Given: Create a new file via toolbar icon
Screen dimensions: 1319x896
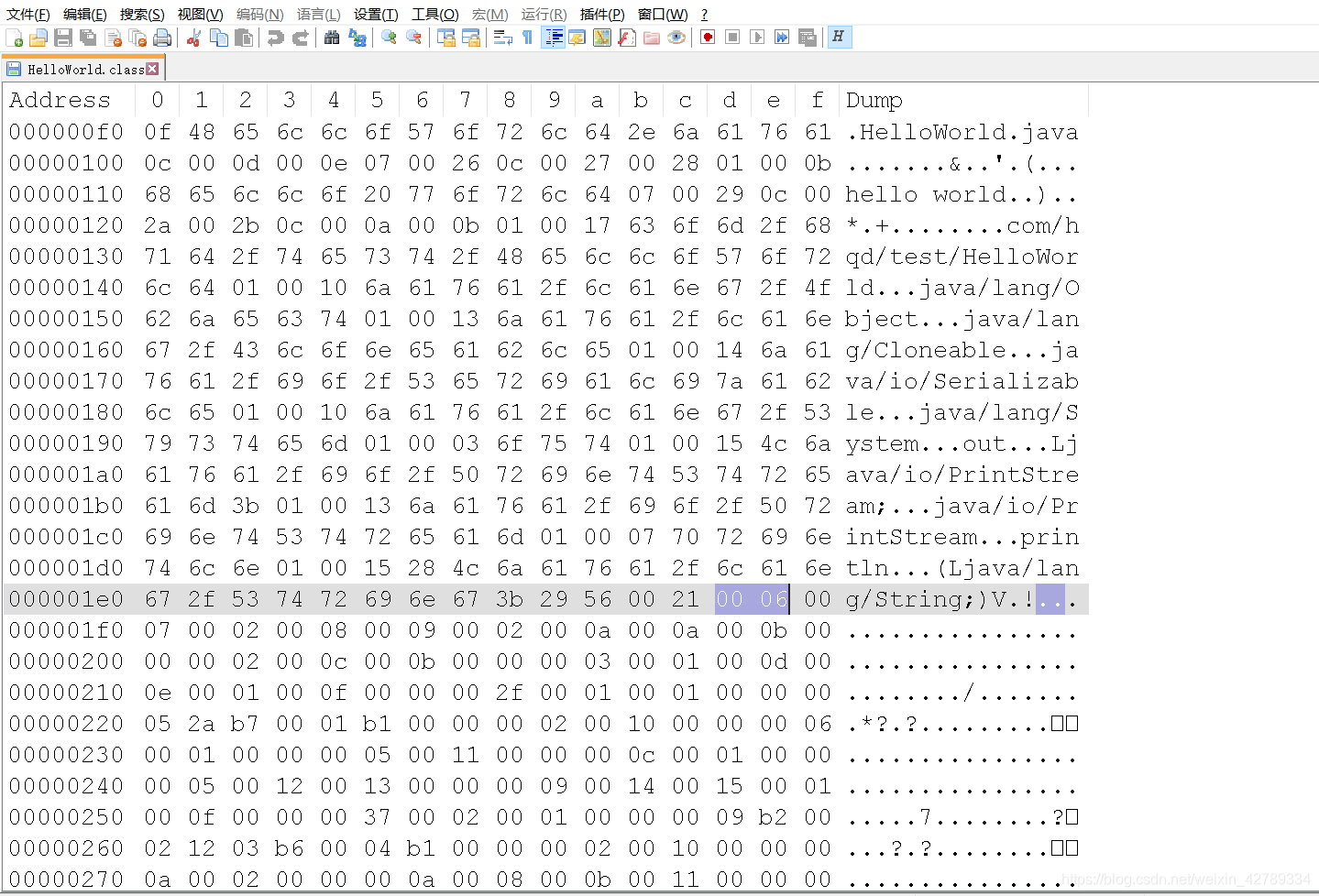Looking at the screenshot, I should pos(15,38).
